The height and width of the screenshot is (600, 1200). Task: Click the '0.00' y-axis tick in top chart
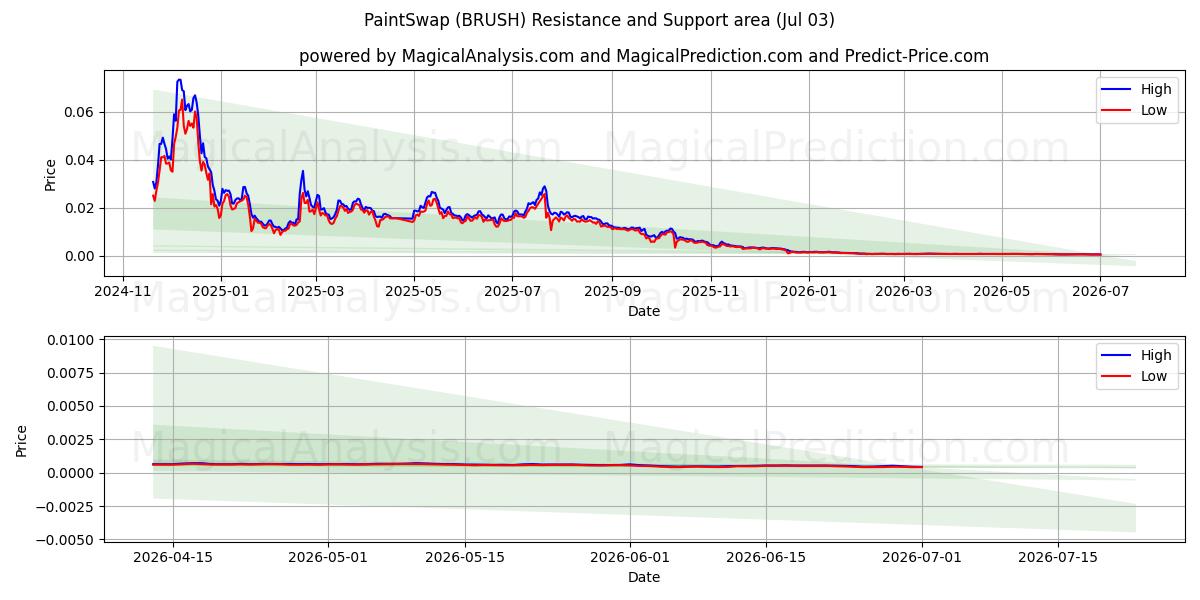(x=80, y=256)
